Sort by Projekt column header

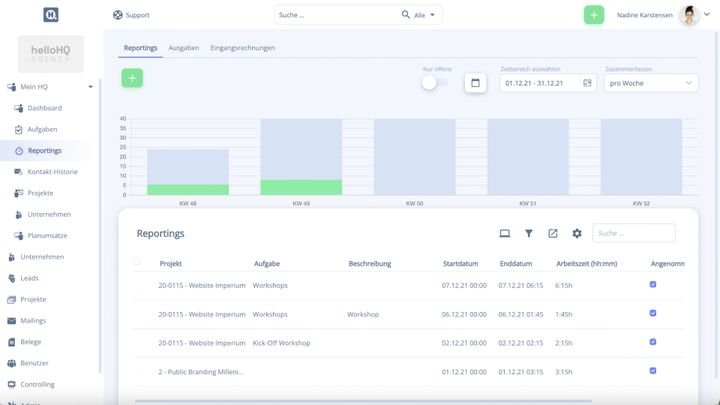click(170, 264)
